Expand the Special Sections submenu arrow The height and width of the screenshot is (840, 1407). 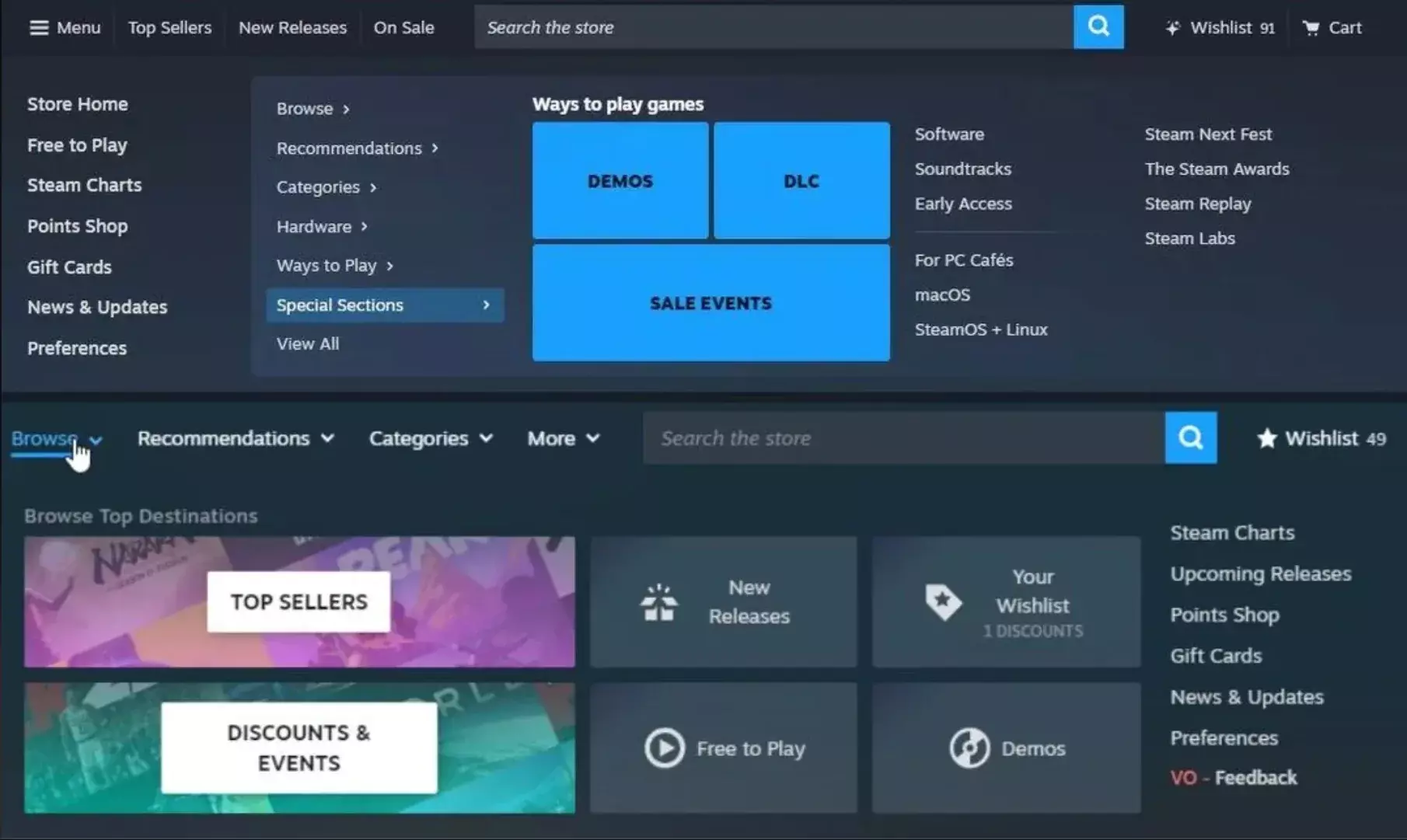coord(487,305)
